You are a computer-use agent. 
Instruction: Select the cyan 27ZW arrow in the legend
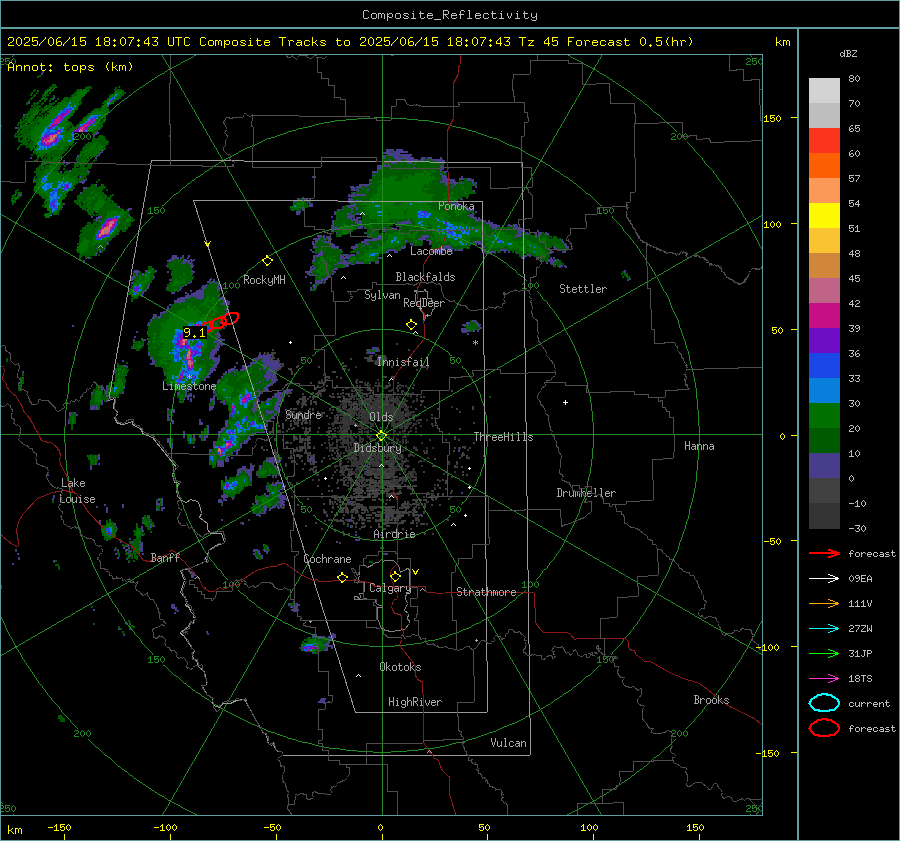(x=824, y=629)
